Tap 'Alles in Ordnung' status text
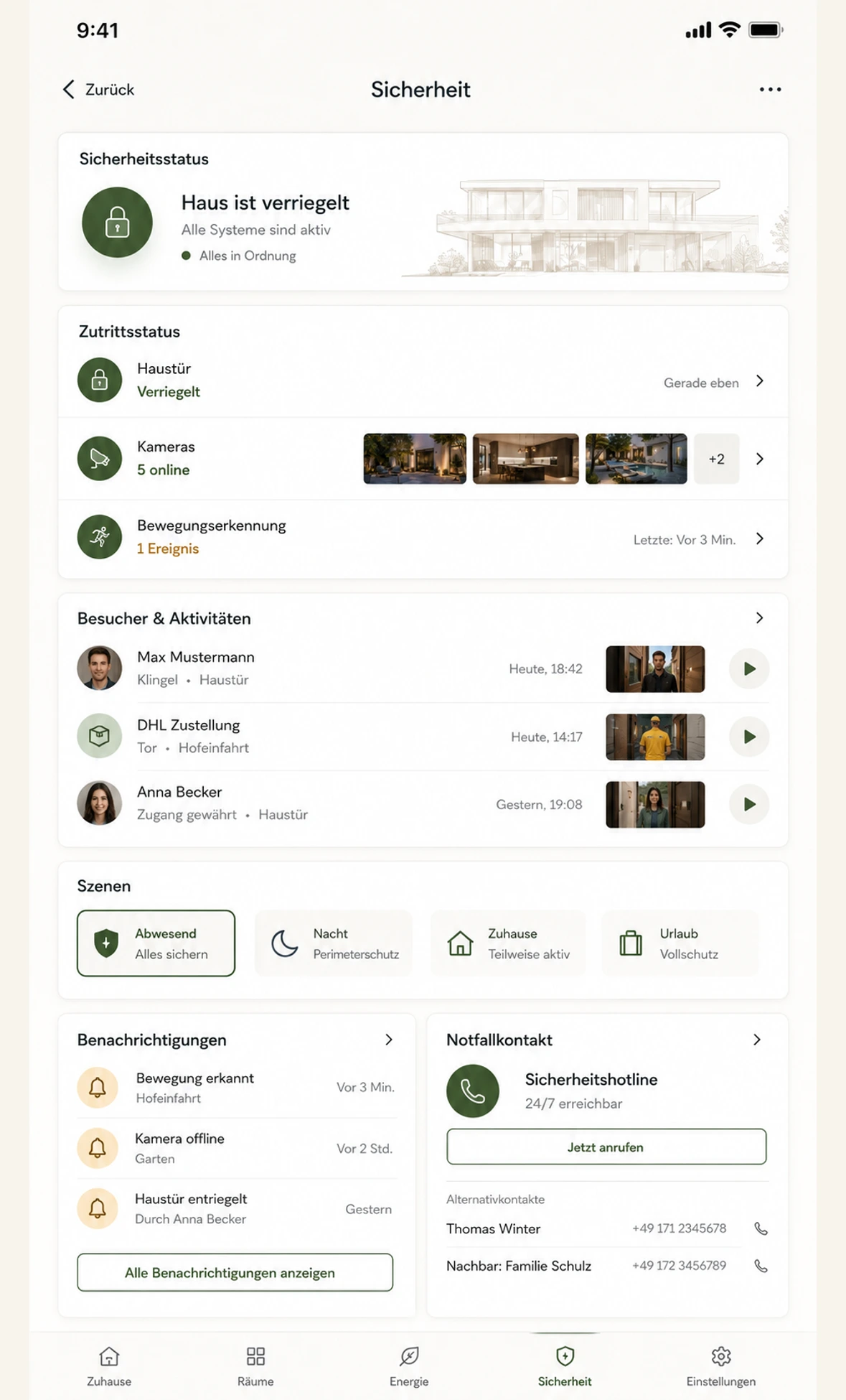 tap(248, 256)
